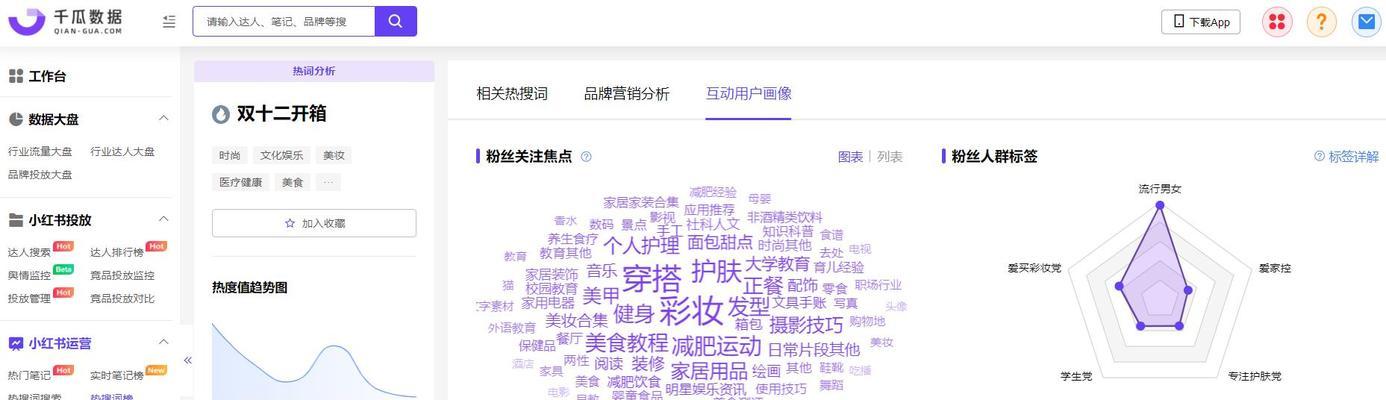Open 投放管理 in the sidebar
The width and height of the screenshot is (1386, 400).
click(29, 298)
